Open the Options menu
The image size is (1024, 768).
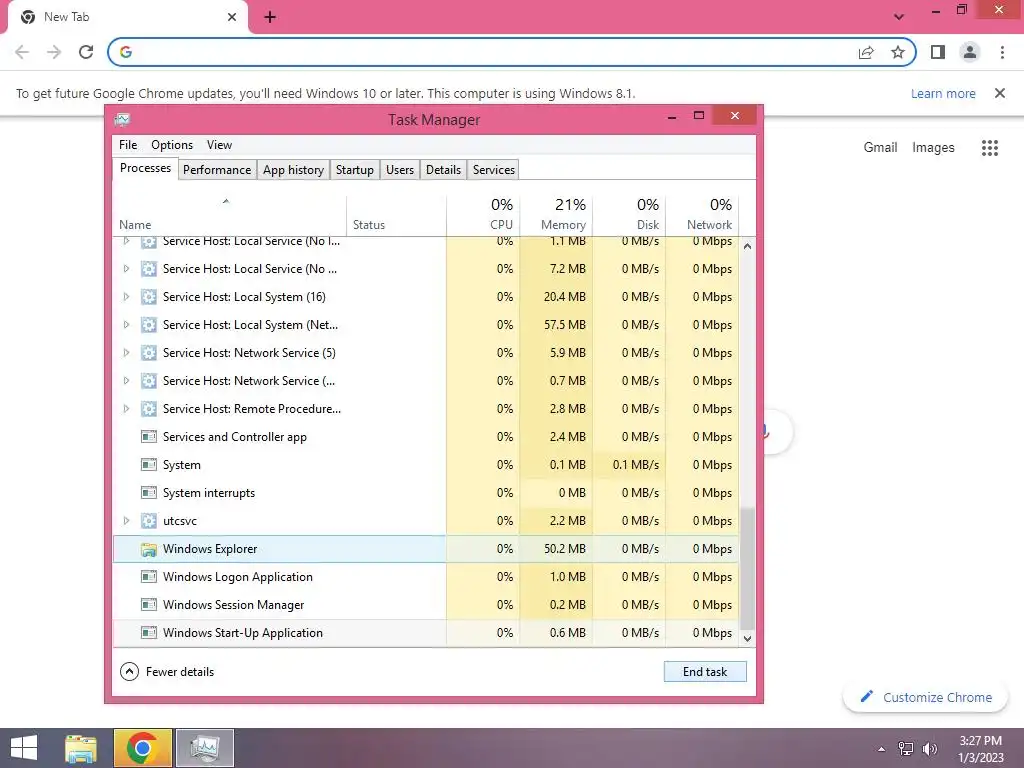tap(172, 145)
